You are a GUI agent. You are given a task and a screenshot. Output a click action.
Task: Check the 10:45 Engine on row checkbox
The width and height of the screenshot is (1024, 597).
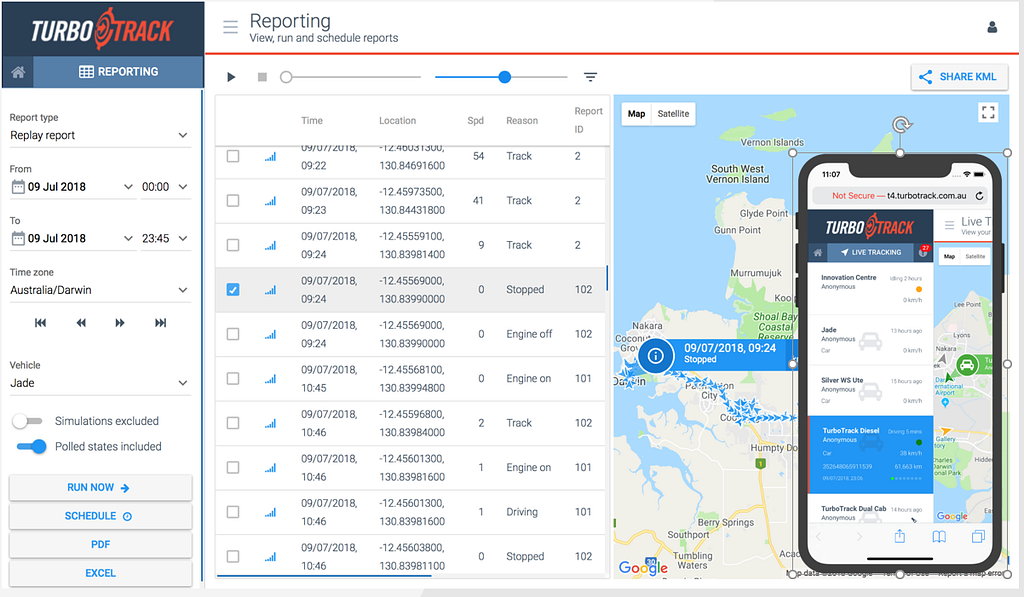[x=232, y=378]
